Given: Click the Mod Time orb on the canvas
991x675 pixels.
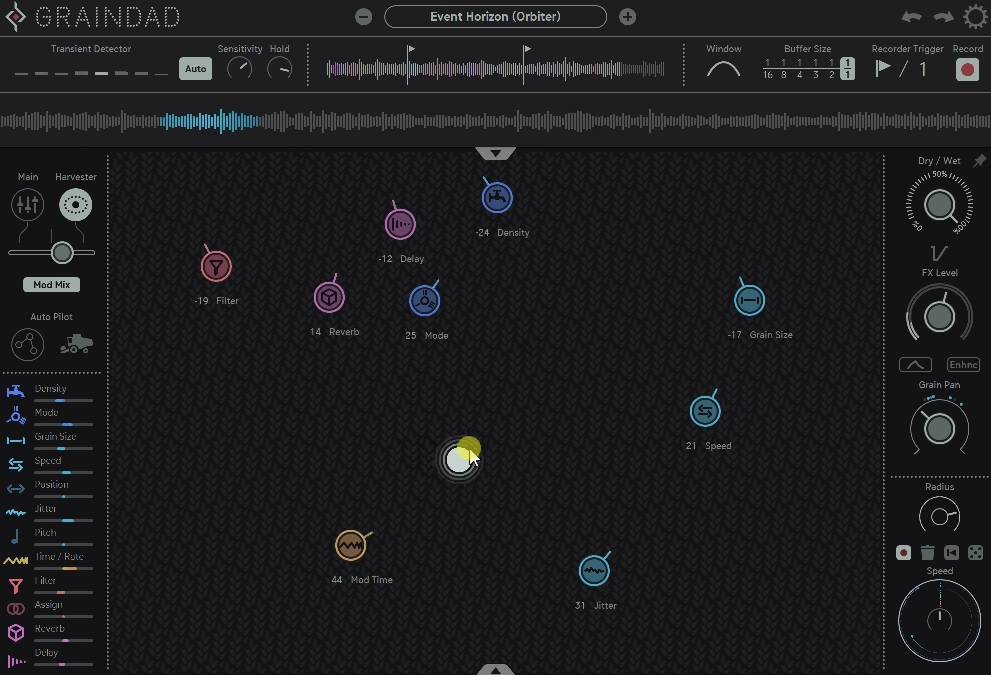Looking at the screenshot, I should [352, 546].
